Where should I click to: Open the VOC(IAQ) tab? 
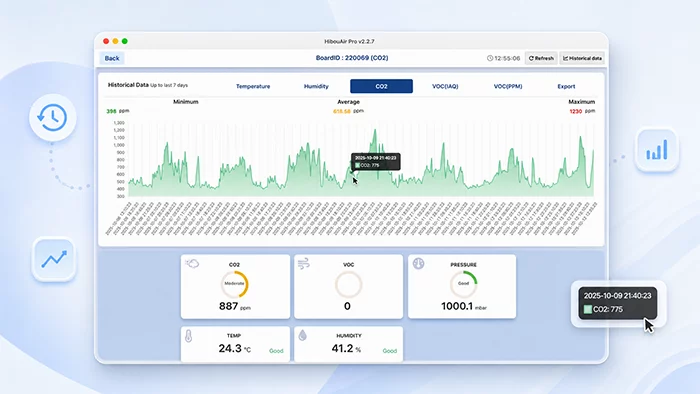click(445, 86)
